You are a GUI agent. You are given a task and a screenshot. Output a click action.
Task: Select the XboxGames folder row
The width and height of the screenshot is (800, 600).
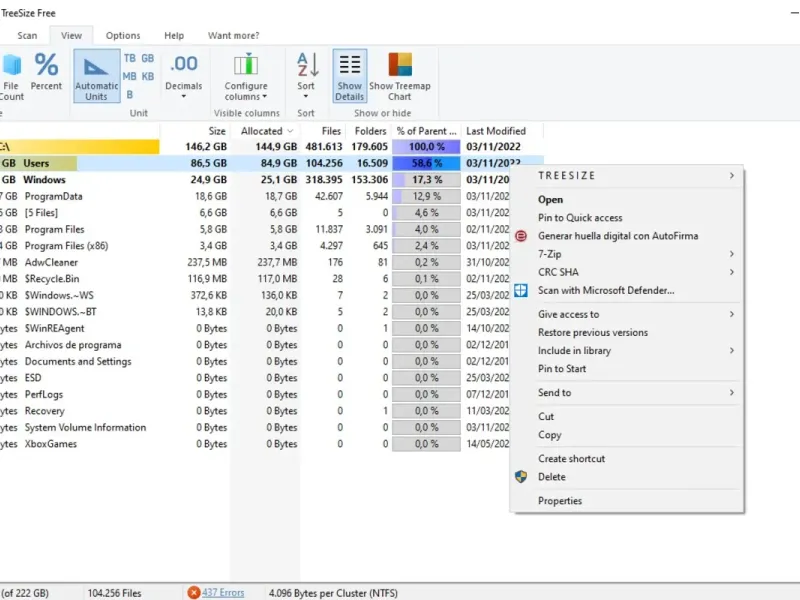point(255,444)
